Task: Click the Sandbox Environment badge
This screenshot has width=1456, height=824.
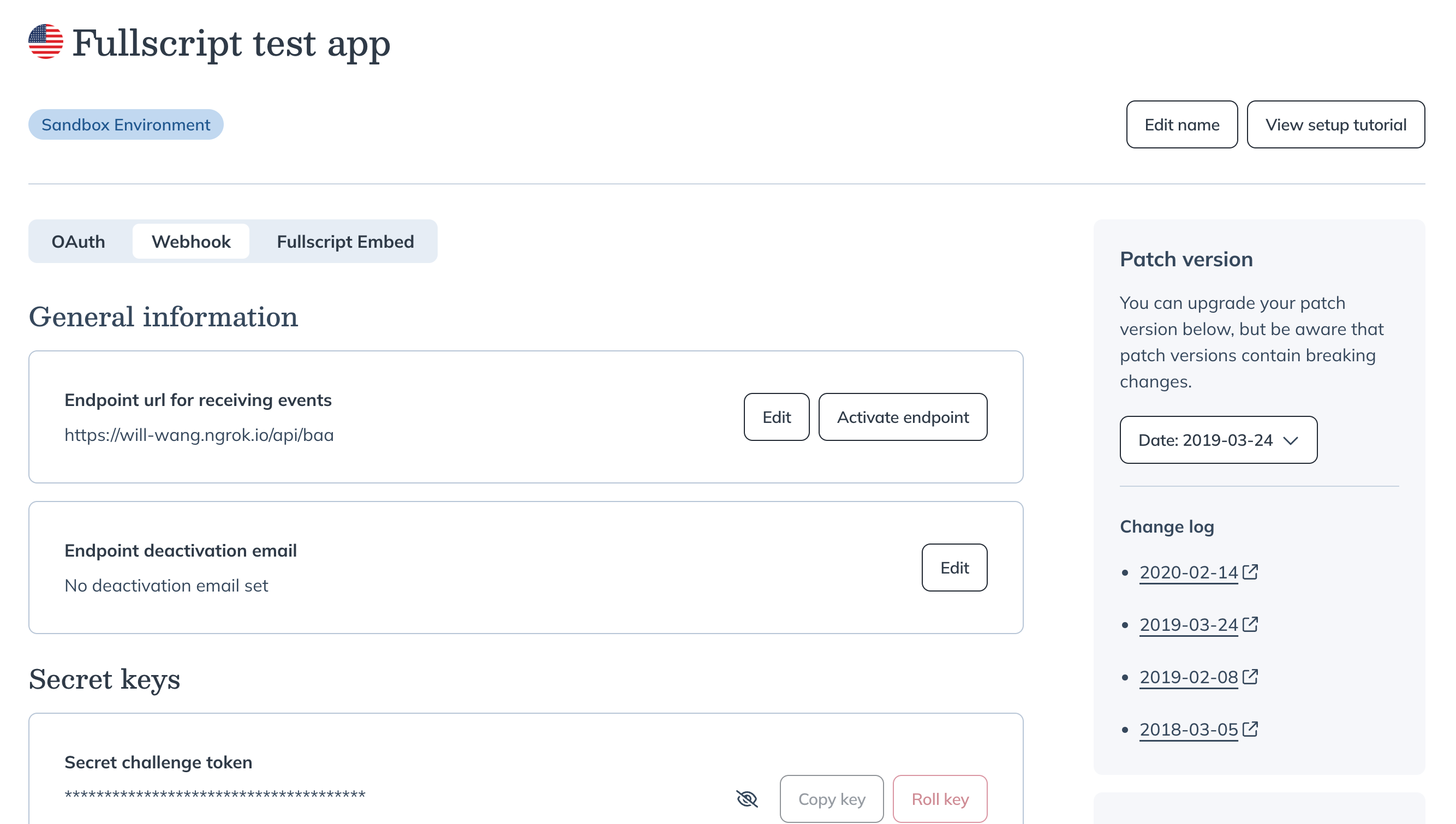Action: (x=126, y=124)
